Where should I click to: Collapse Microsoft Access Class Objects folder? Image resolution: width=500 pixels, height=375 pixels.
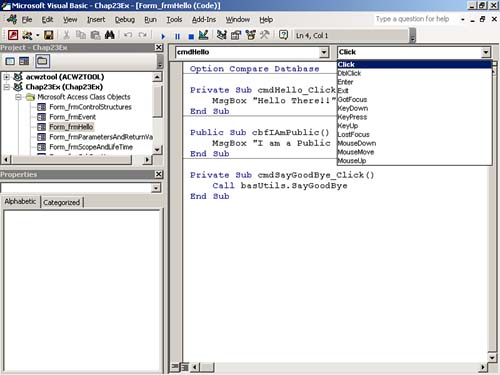point(18,97)
